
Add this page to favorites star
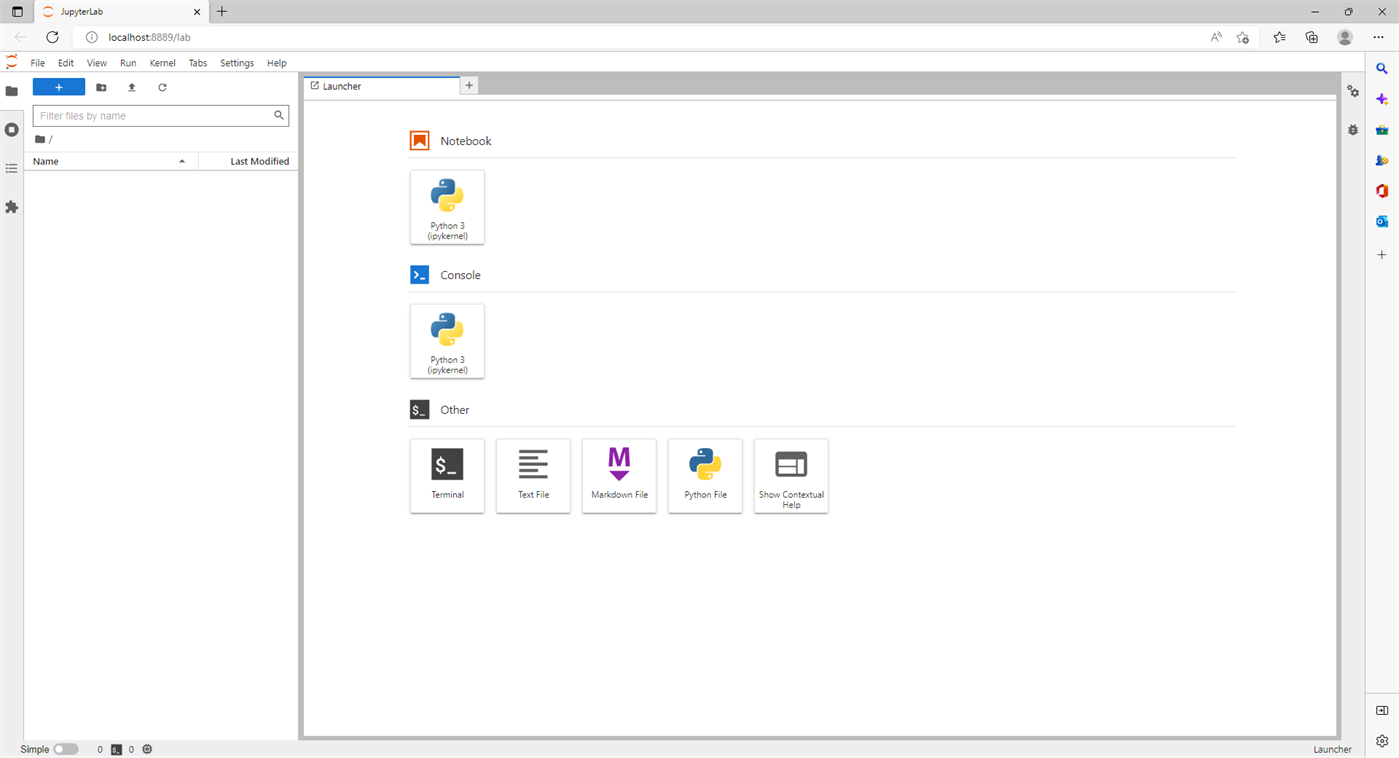[1242, 37]
